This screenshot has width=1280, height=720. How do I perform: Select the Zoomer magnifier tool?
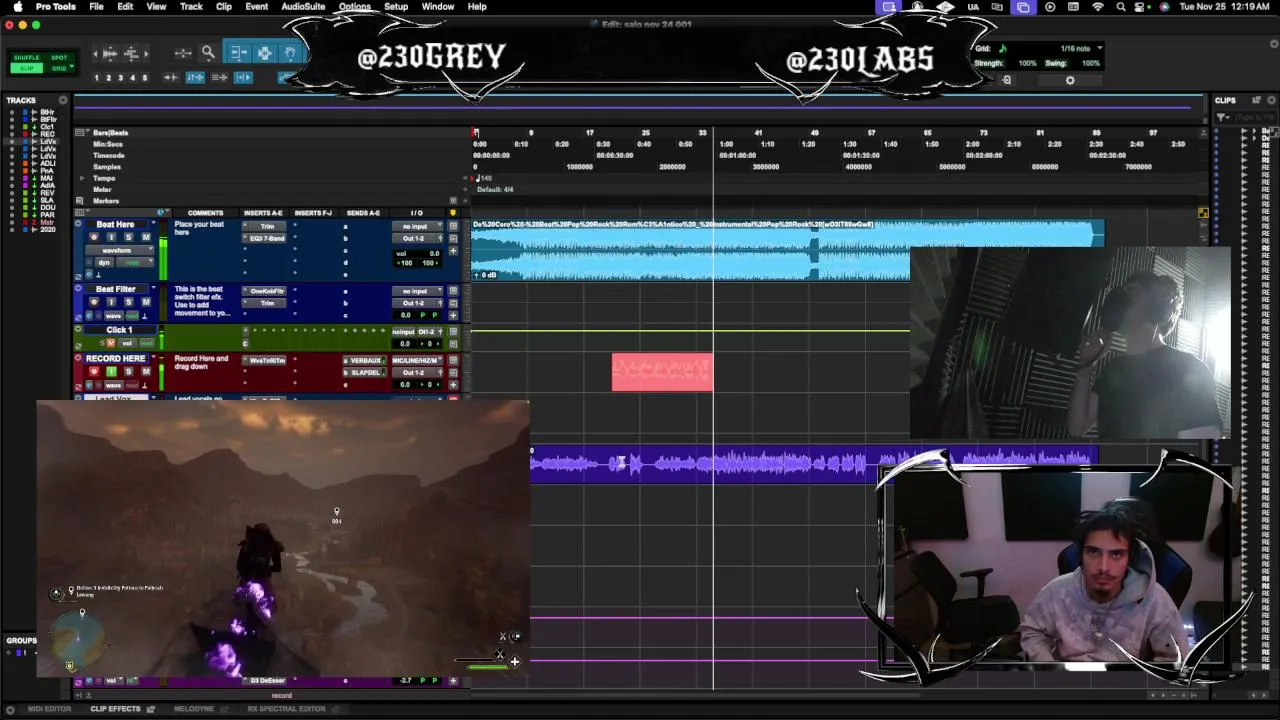pos(208,53)
